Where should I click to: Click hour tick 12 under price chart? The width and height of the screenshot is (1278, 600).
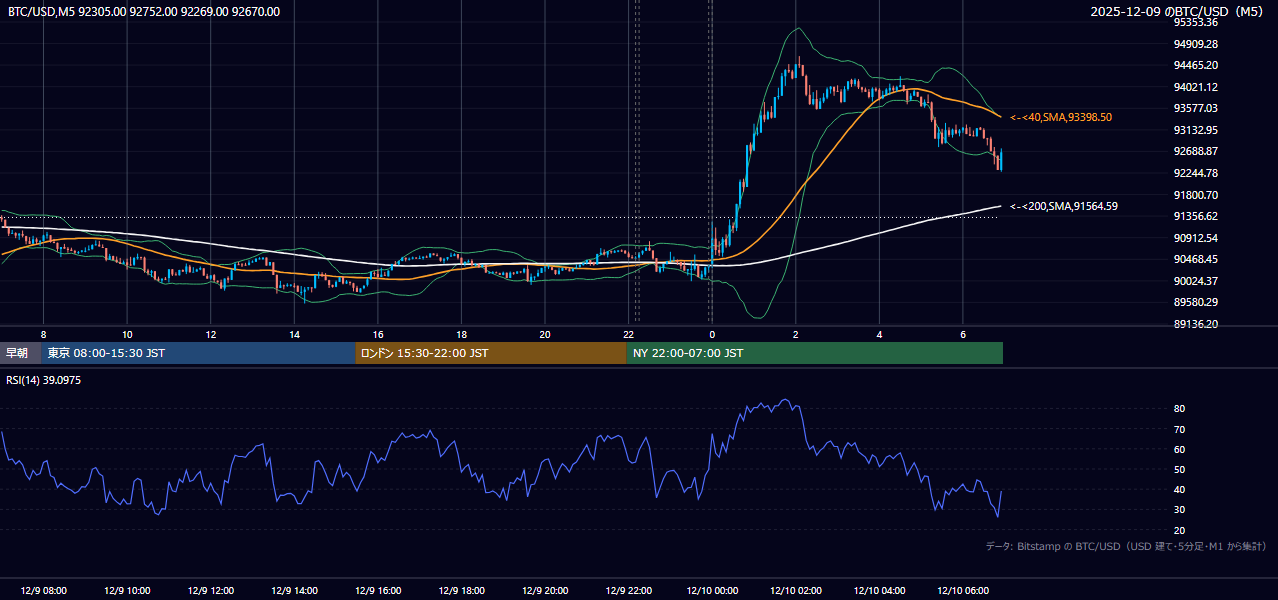pos(210,334)
